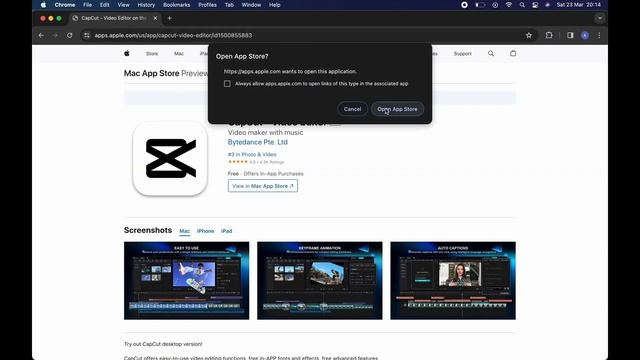Open the Window menu

[x=251, y=5]
